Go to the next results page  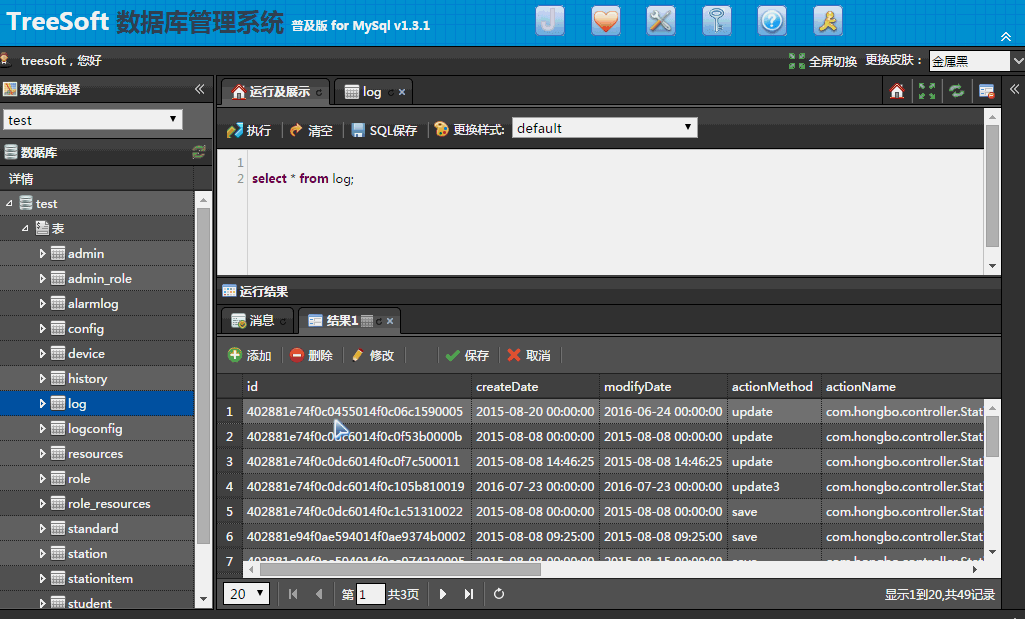[x=443, y=594]
